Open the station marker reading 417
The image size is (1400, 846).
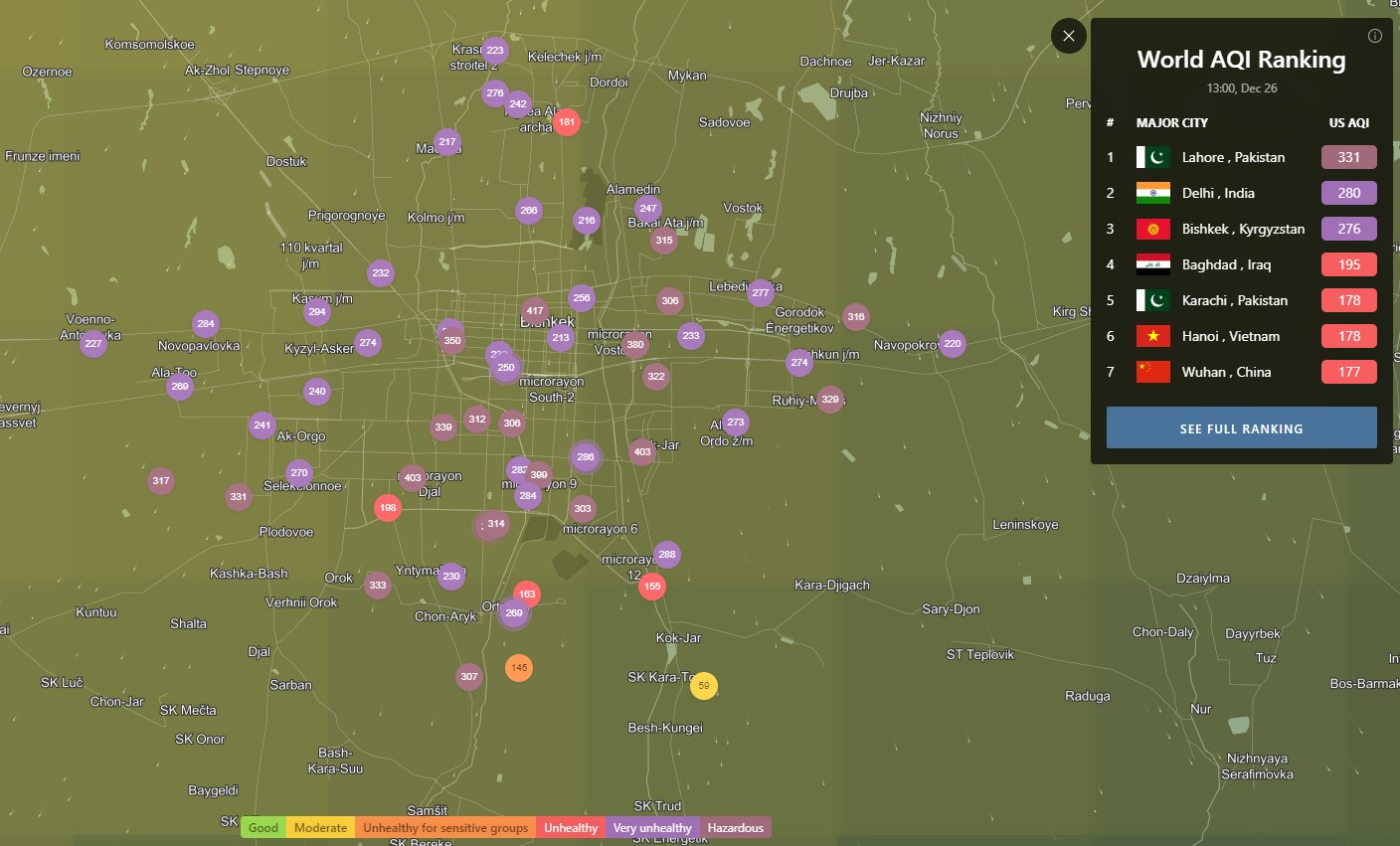coord(535,311)
